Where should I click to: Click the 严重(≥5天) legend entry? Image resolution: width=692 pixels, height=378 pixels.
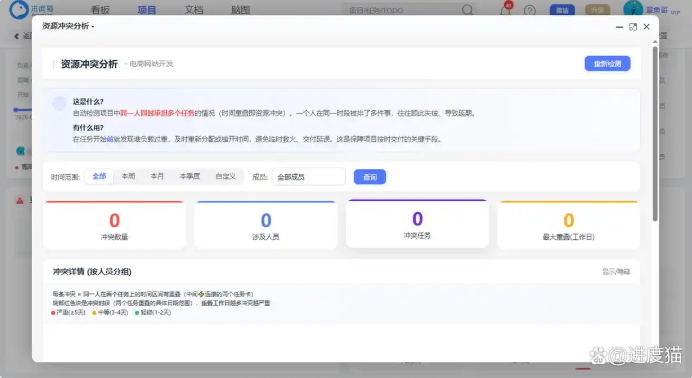68,312
